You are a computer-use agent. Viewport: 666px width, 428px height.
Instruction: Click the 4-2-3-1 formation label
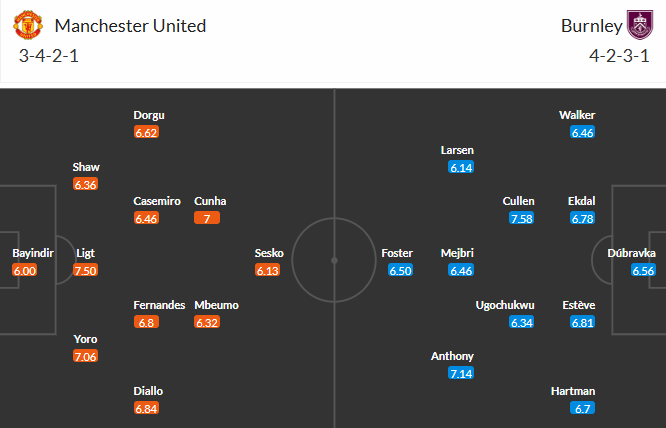pyautogui.click(x=620, y=55)
